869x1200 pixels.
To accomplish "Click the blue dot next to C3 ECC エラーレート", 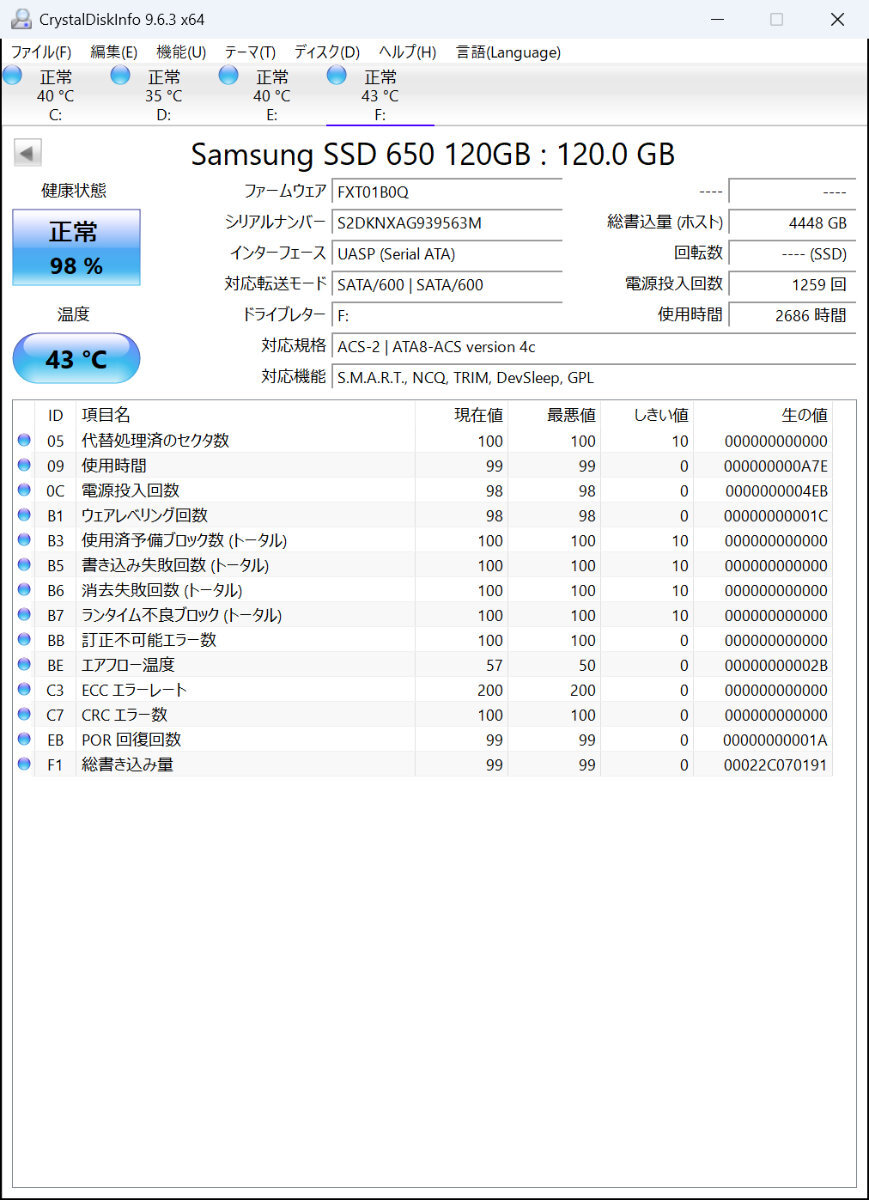I will [23, 690].
